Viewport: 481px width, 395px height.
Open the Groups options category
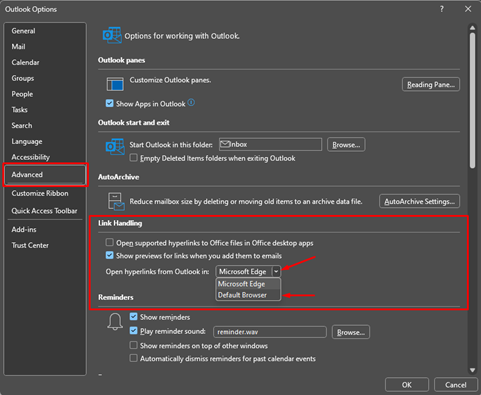tap(23, 78)
